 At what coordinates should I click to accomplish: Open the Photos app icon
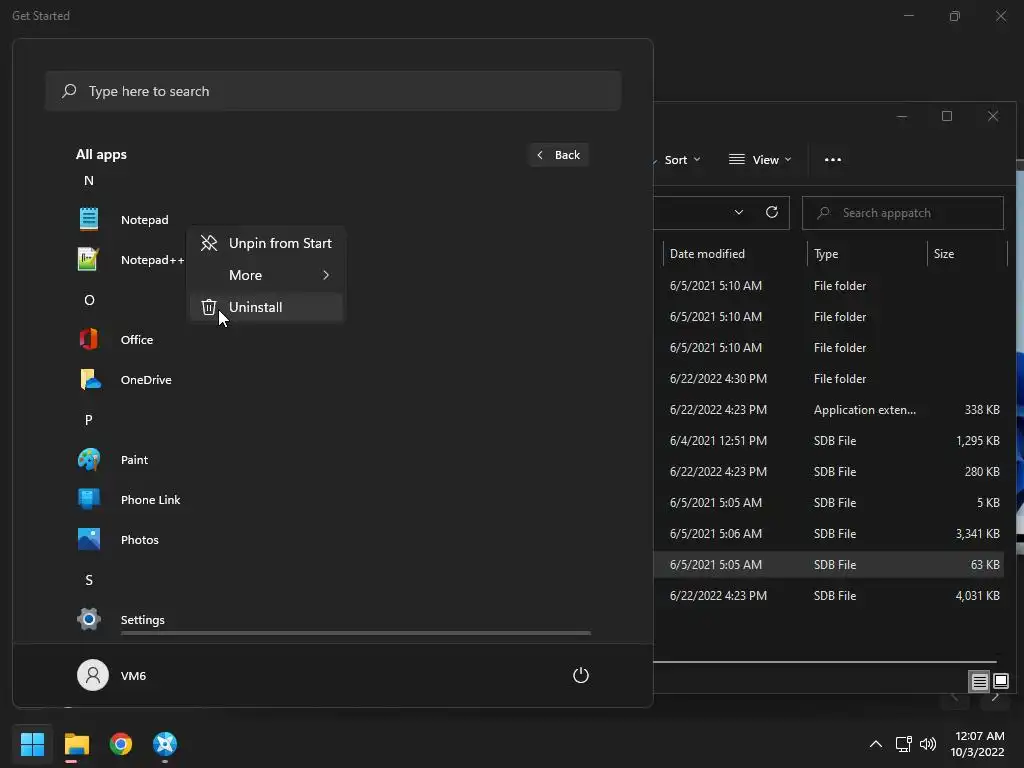(89, 539)
